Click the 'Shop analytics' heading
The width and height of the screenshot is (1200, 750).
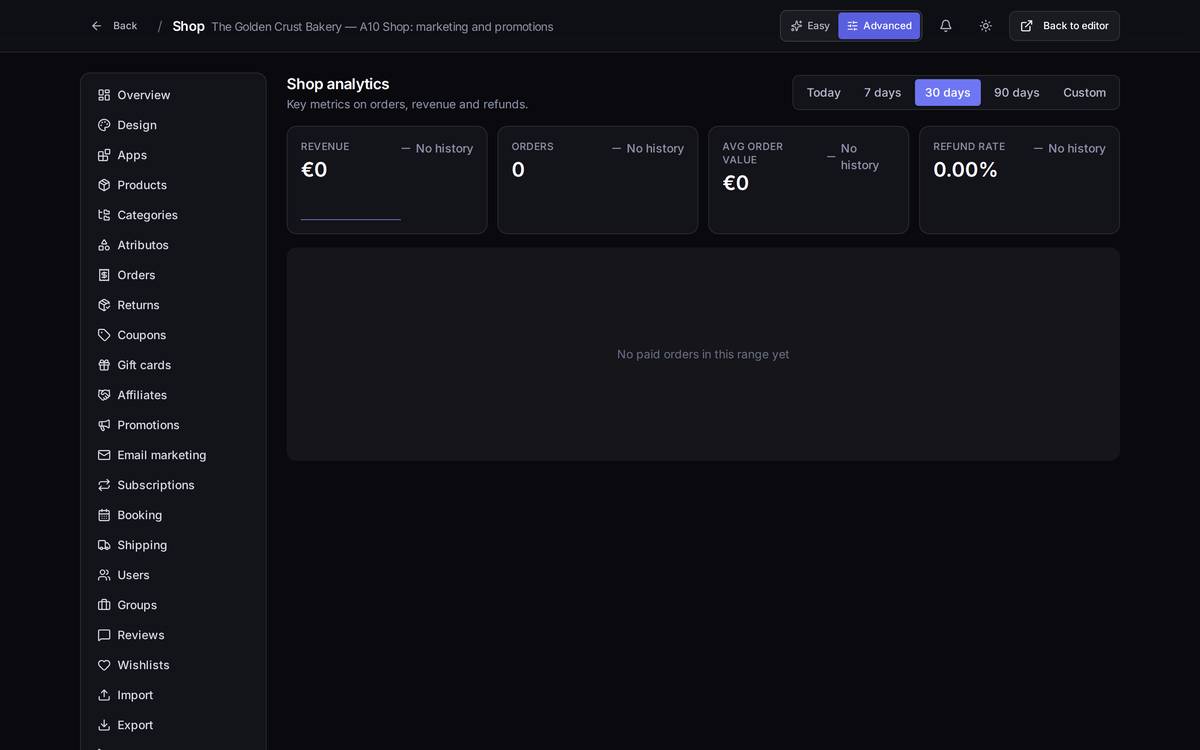pyautogui.click(x=338, y=84)
